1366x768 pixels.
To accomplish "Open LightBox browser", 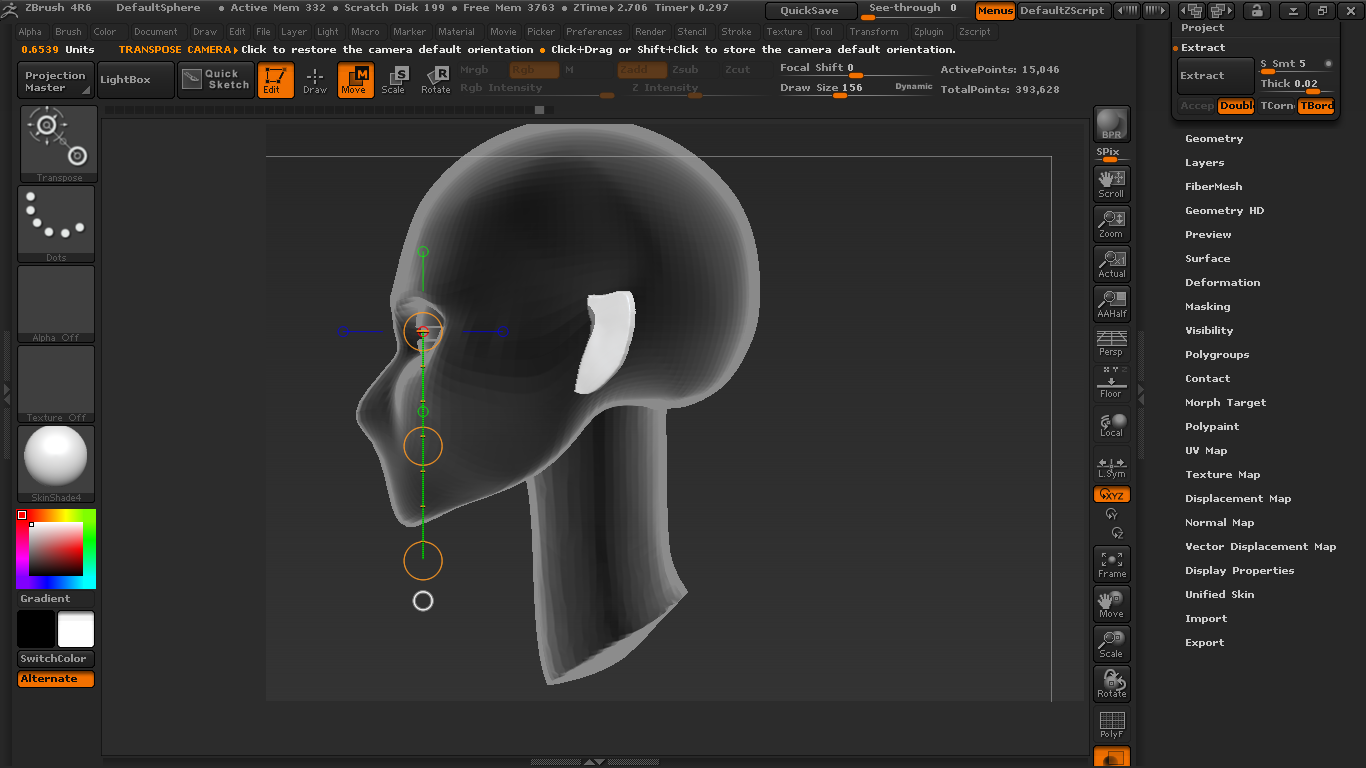I will pos(134,80).
